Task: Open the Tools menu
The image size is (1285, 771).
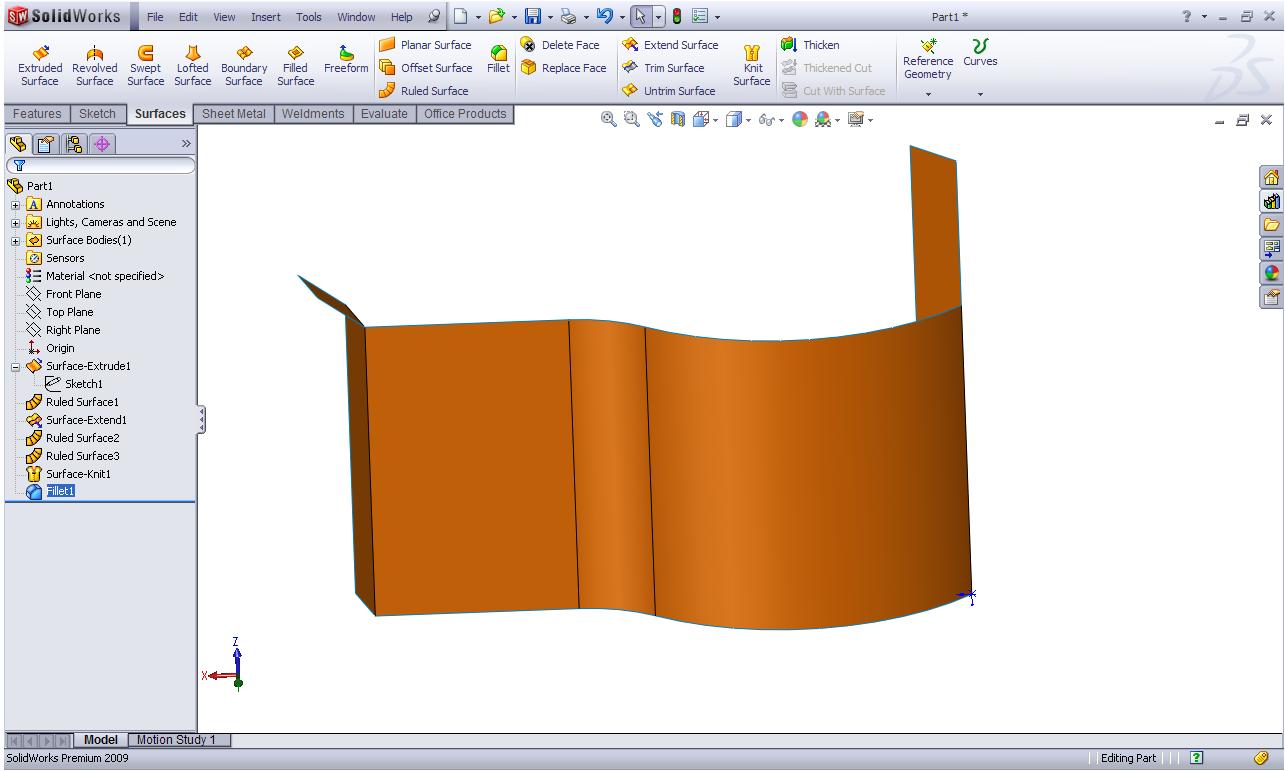Action: pyautogui.click(x=309, y=17)
